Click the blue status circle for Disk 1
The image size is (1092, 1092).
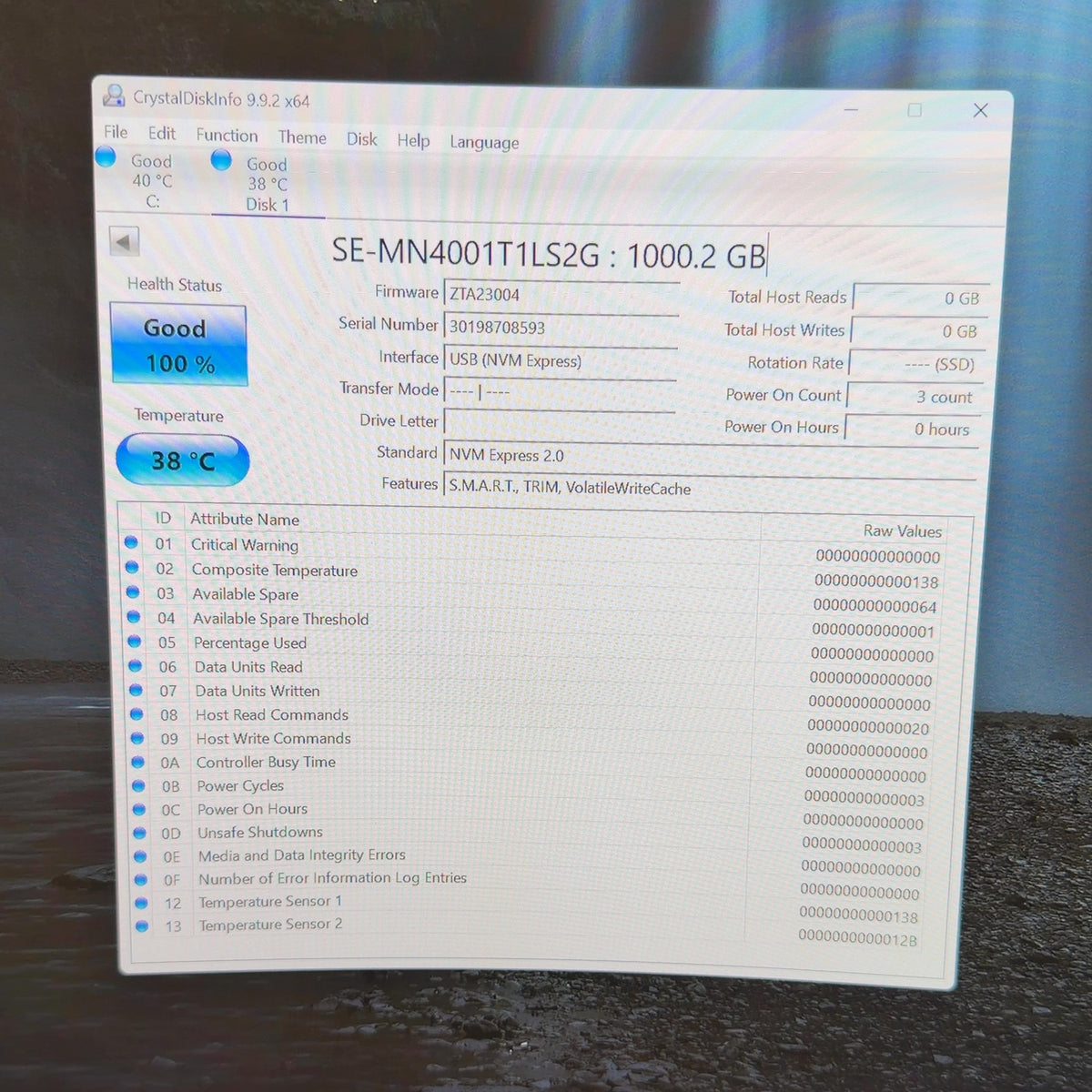point(221,160)
